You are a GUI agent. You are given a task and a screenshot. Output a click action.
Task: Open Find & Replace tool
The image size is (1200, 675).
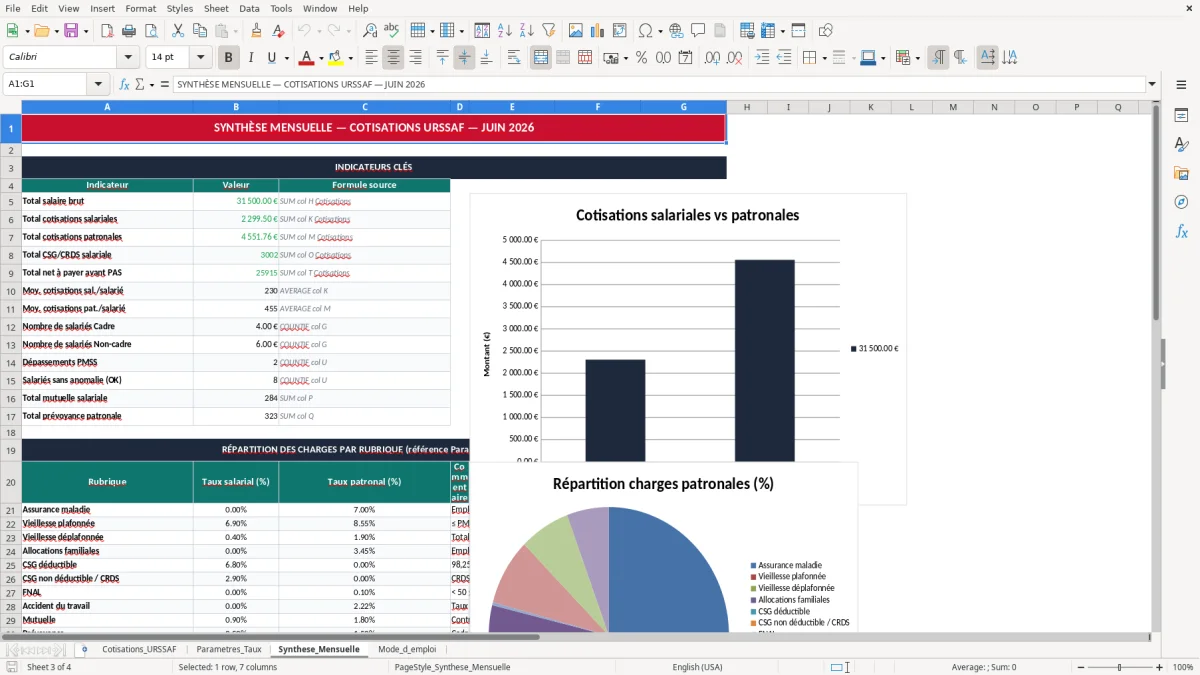tap(370, 31)
